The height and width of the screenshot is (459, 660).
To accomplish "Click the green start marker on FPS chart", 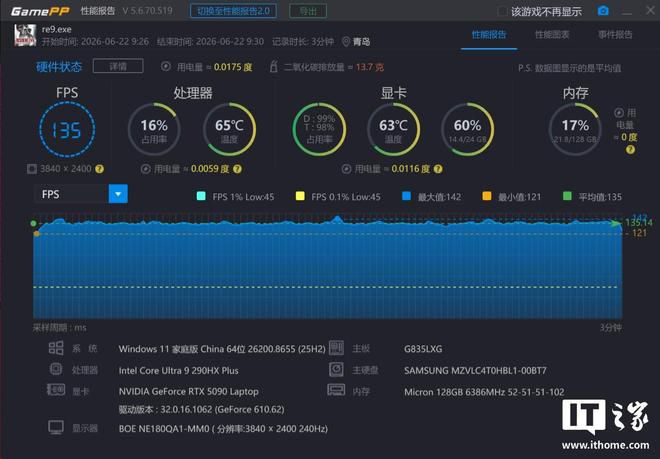I will (34, 223).
